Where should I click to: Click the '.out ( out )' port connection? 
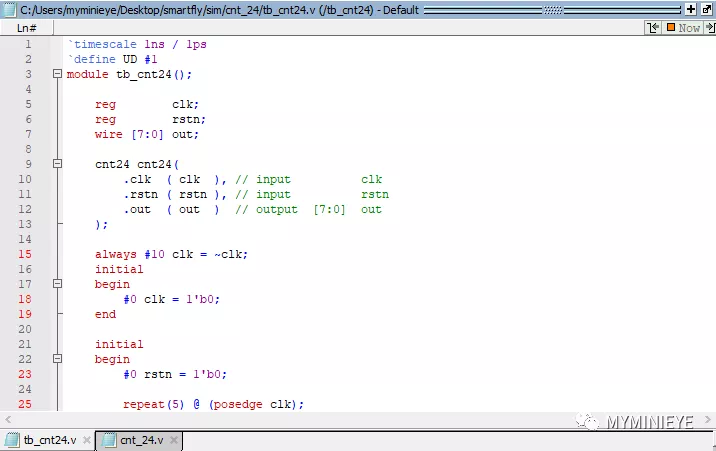172,210
